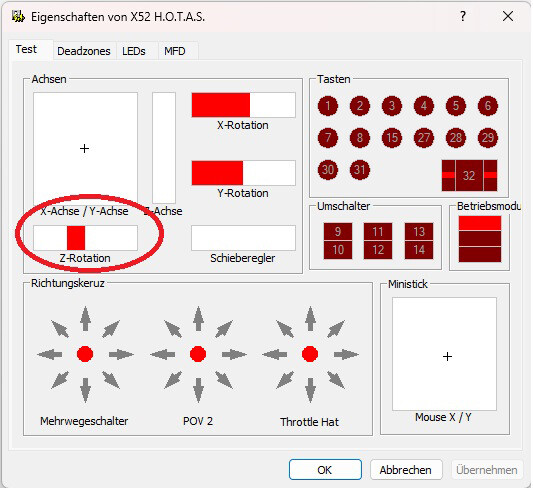
Task: Click the Throttle Hat label
Action: pos(309,422)
